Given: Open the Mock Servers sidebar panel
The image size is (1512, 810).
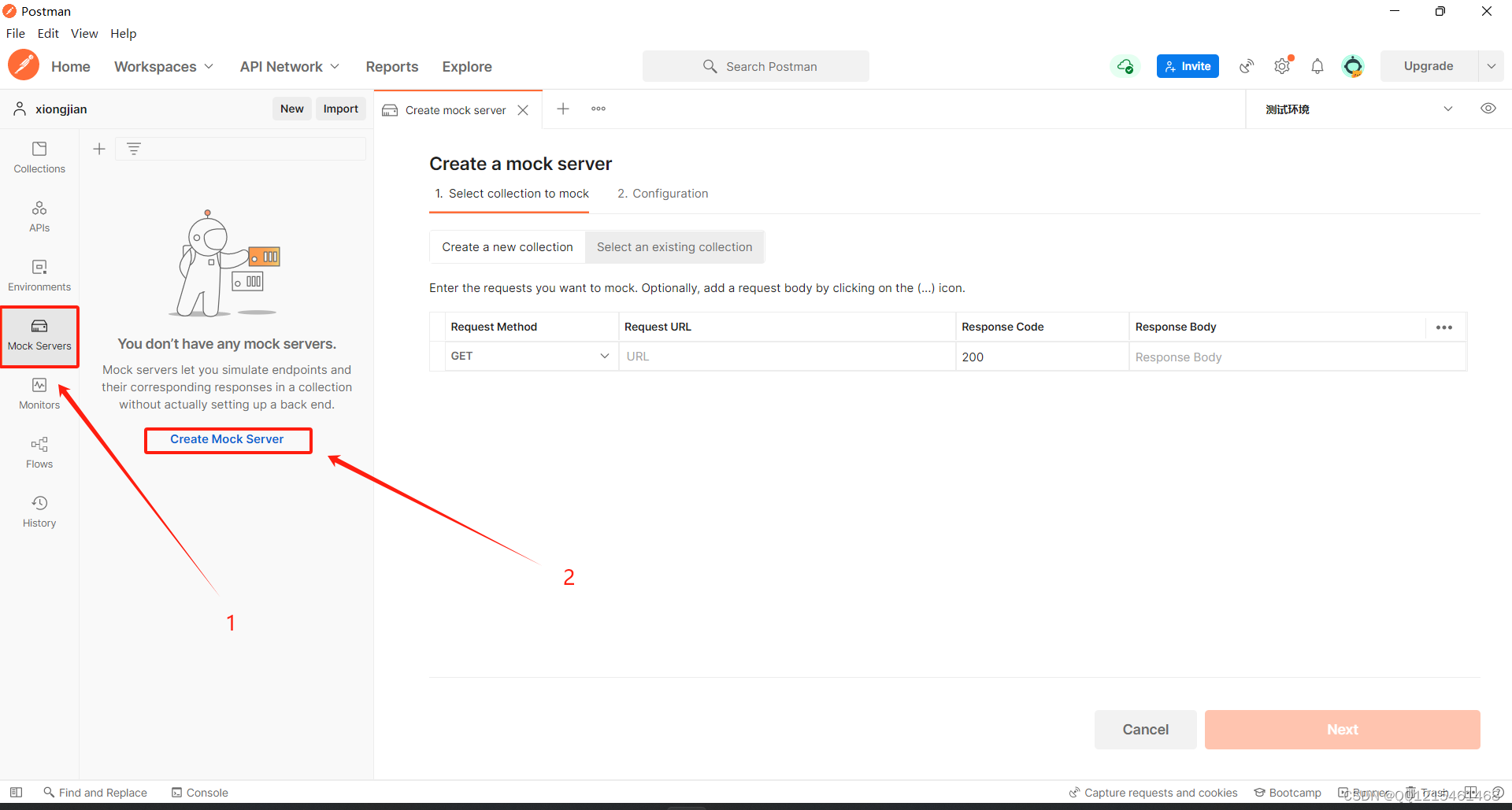Looking at the screenshot, I should tap(39, 335).
